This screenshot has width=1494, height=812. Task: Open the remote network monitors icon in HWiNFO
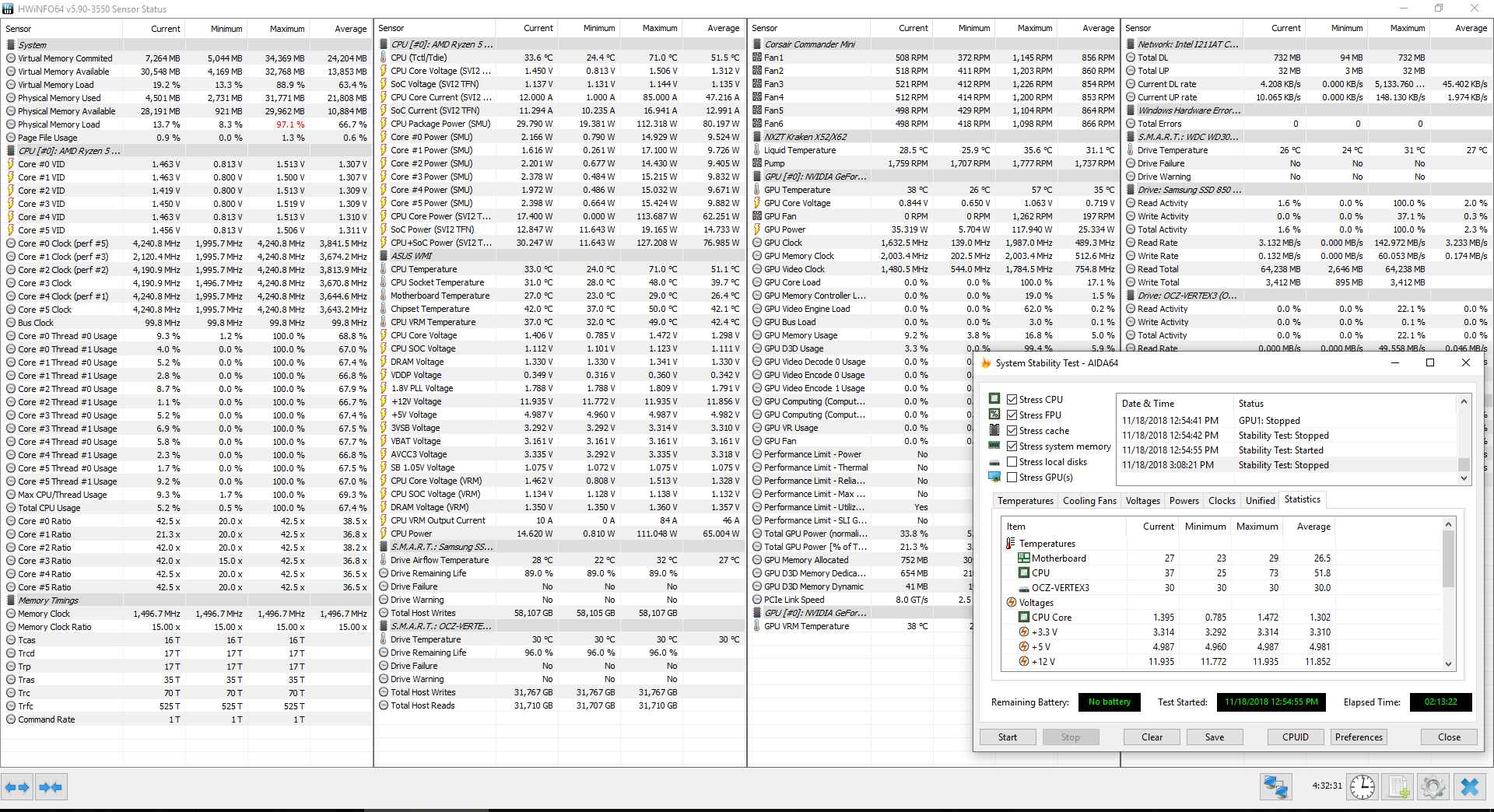pos(1276,787)
